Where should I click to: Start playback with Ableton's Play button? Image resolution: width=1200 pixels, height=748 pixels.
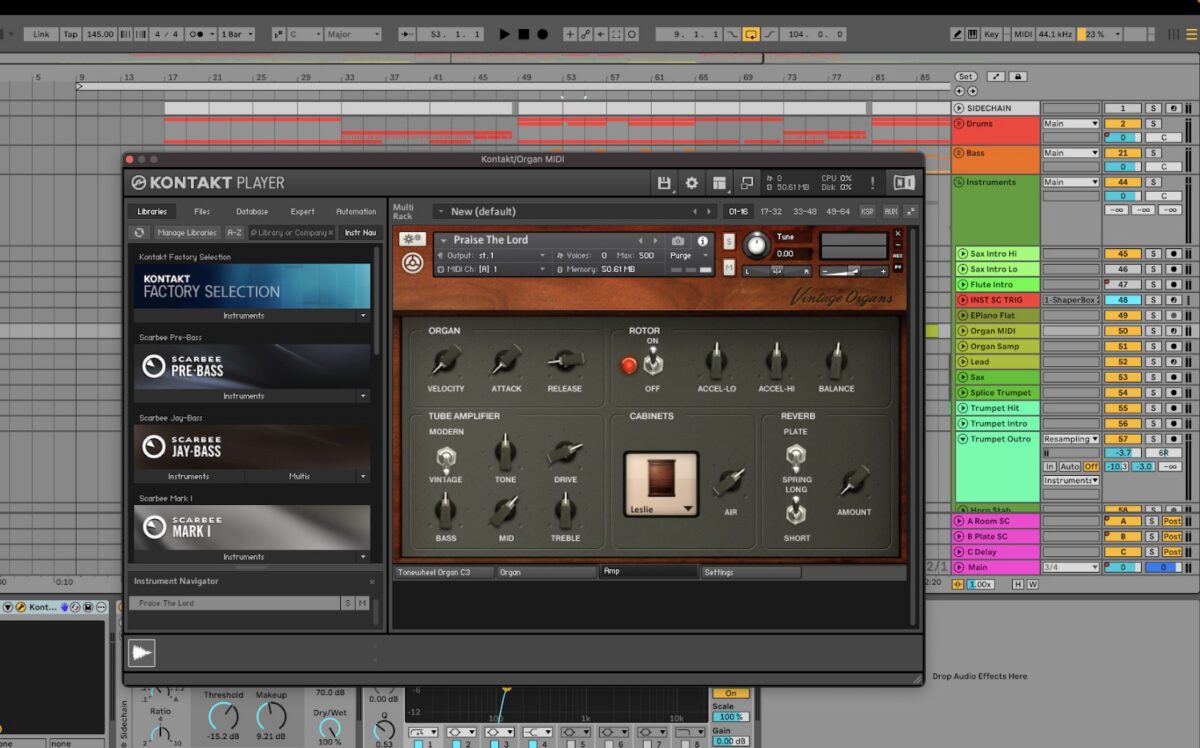tap(504, 34)
